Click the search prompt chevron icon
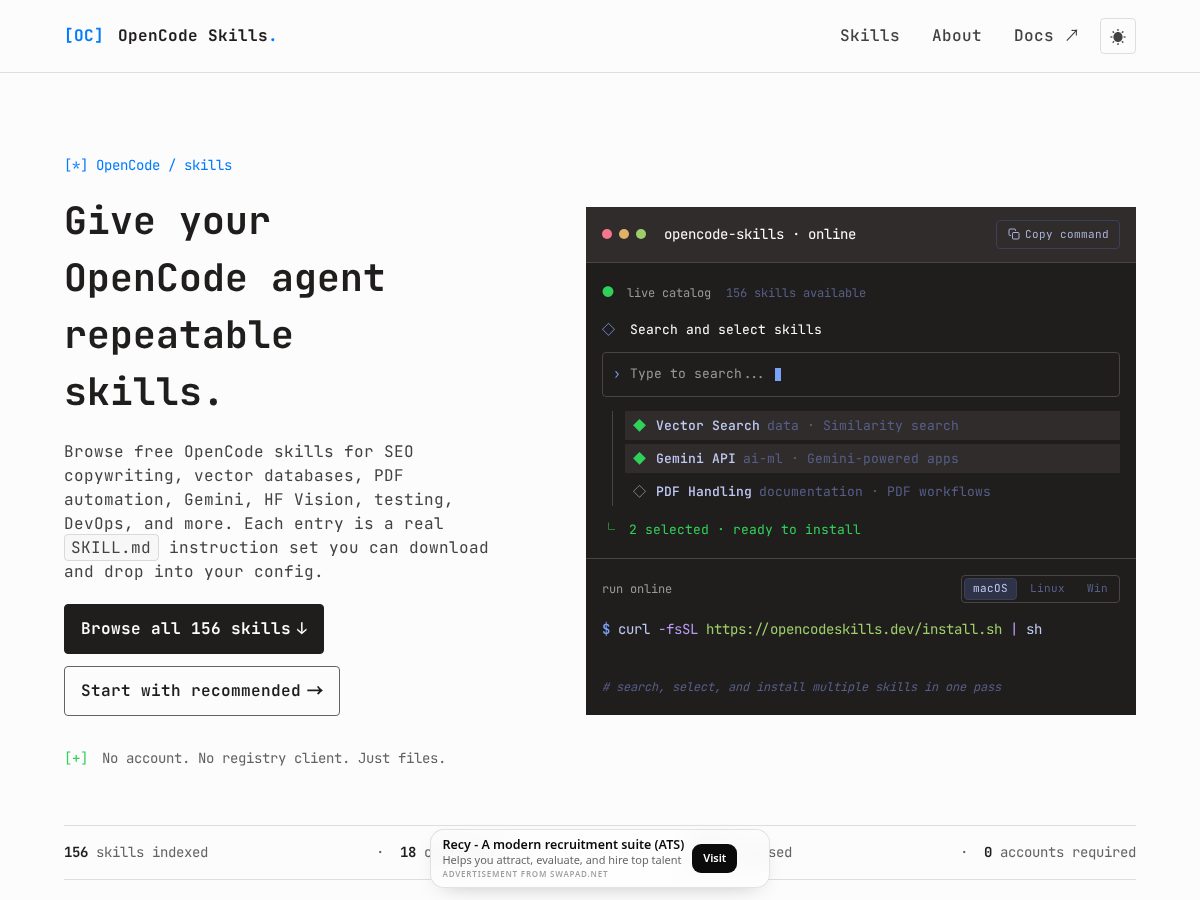The height and width of the screenshot is (900, 1200). [x=617, y=374]
